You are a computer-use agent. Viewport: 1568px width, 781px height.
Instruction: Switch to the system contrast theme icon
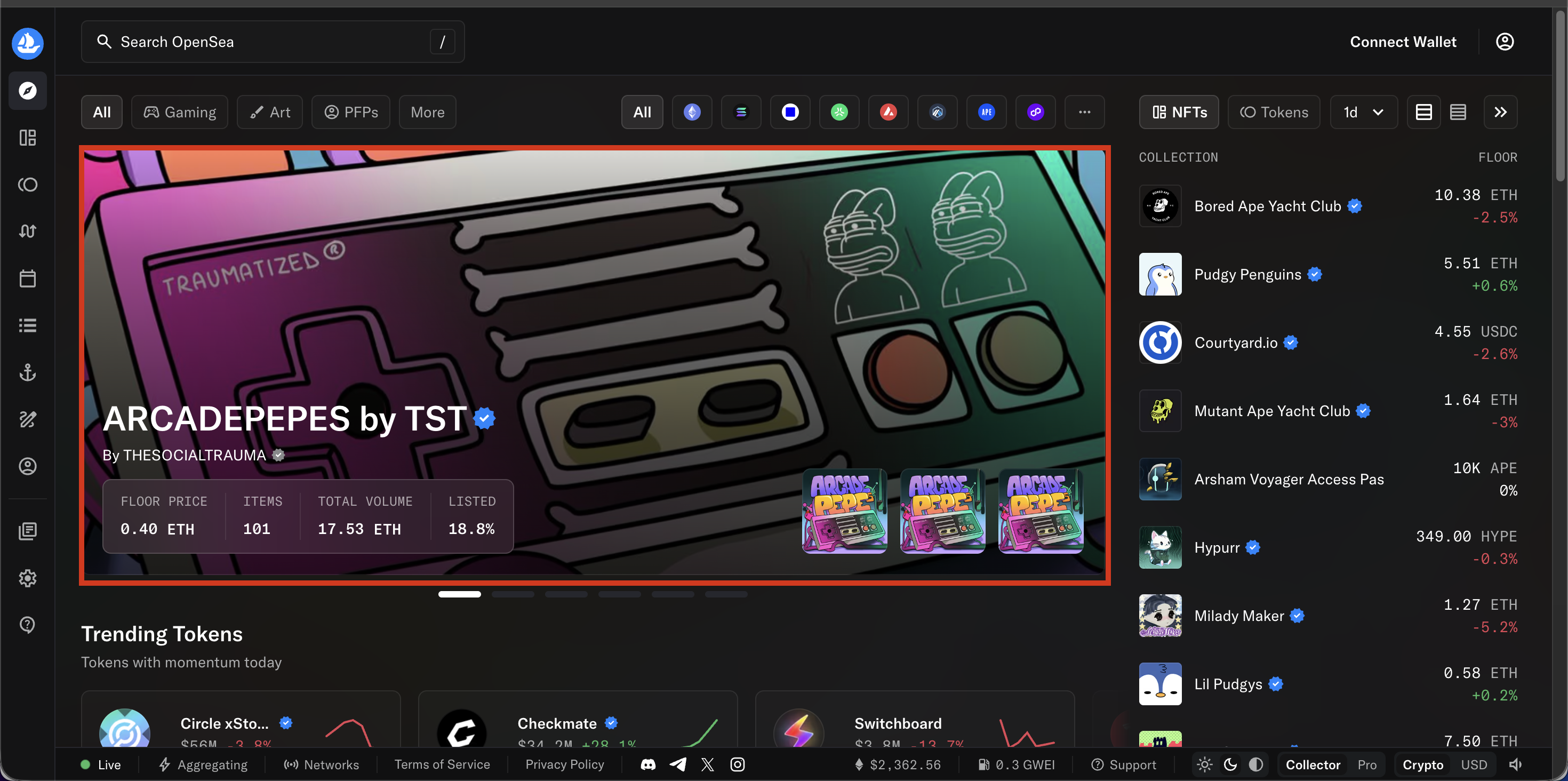1256,764
